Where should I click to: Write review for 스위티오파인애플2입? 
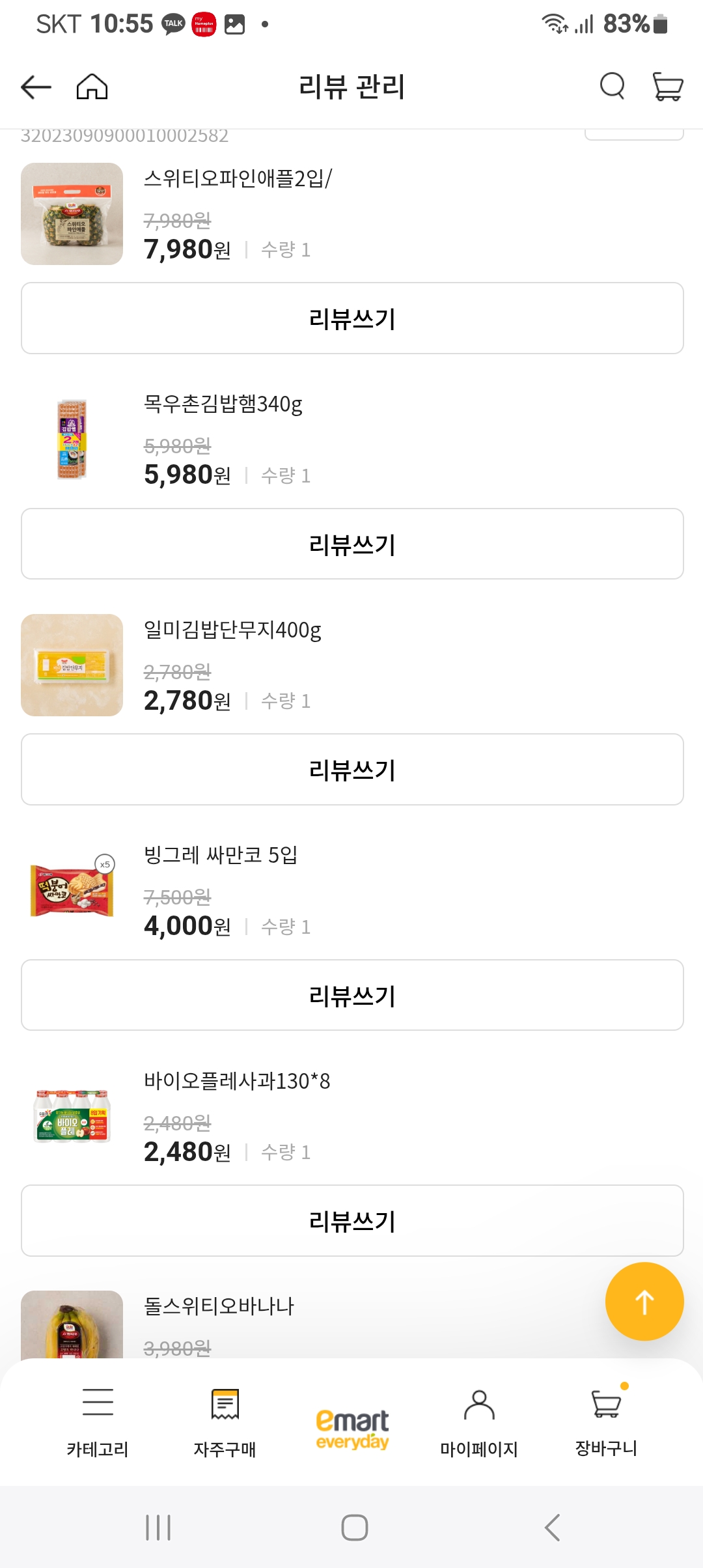tap(352, 318)
